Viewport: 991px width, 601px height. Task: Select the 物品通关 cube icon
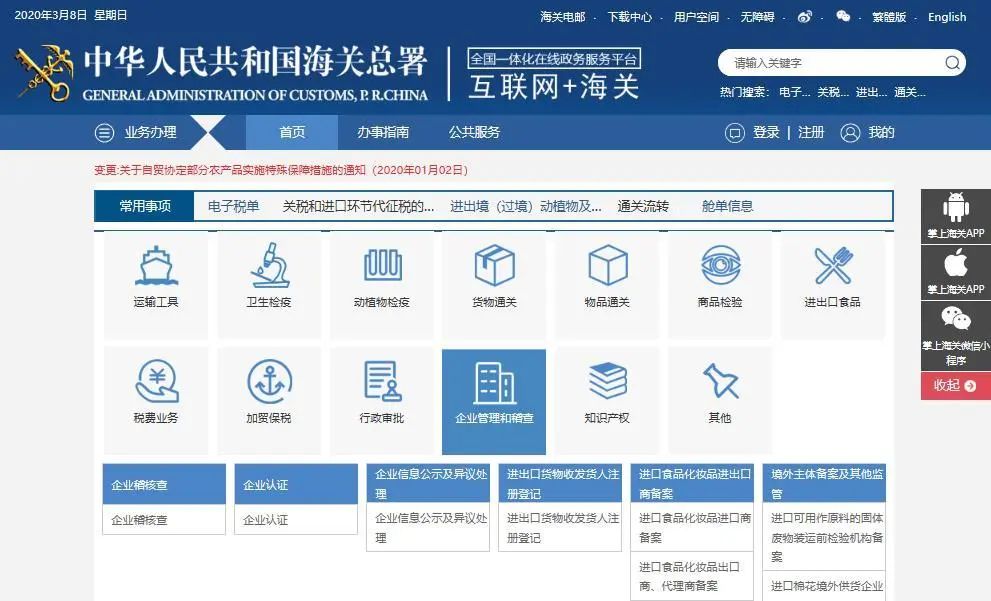coord(607,265)
